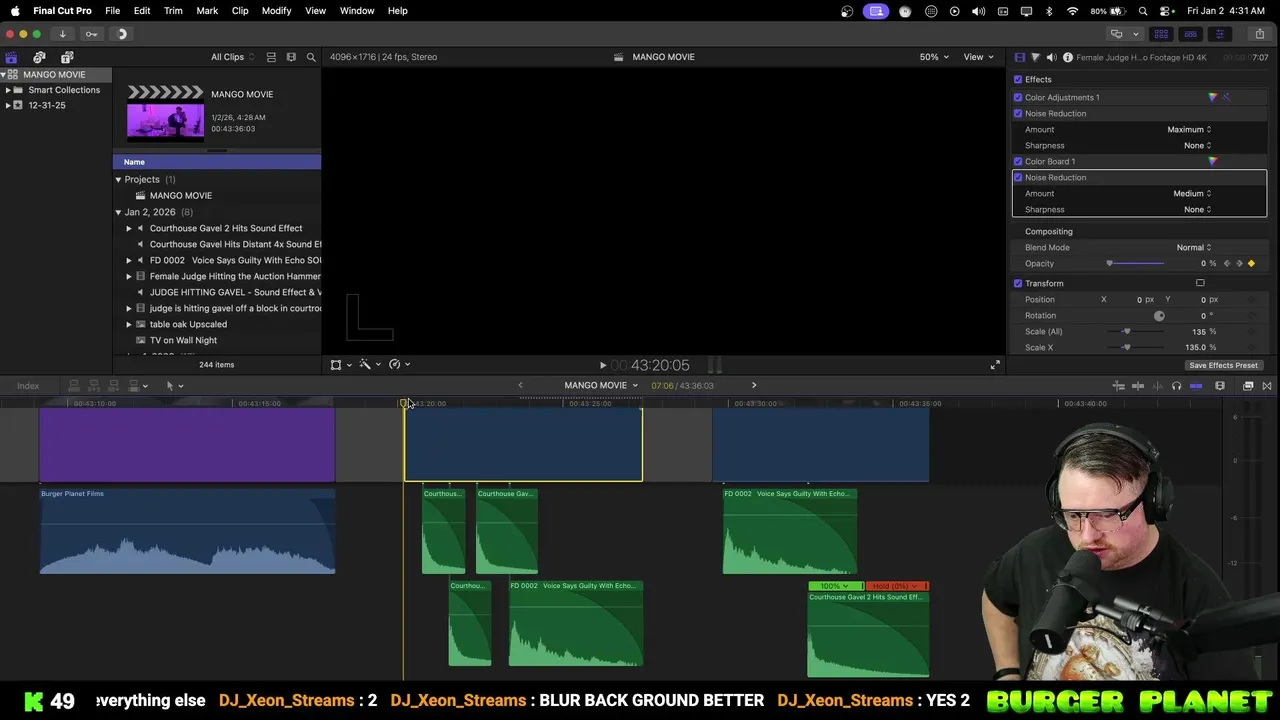Open Photos and Audio sidebar
Image resolution: width=1280 pixels, height=720 pixels.
tap(39, 57)
